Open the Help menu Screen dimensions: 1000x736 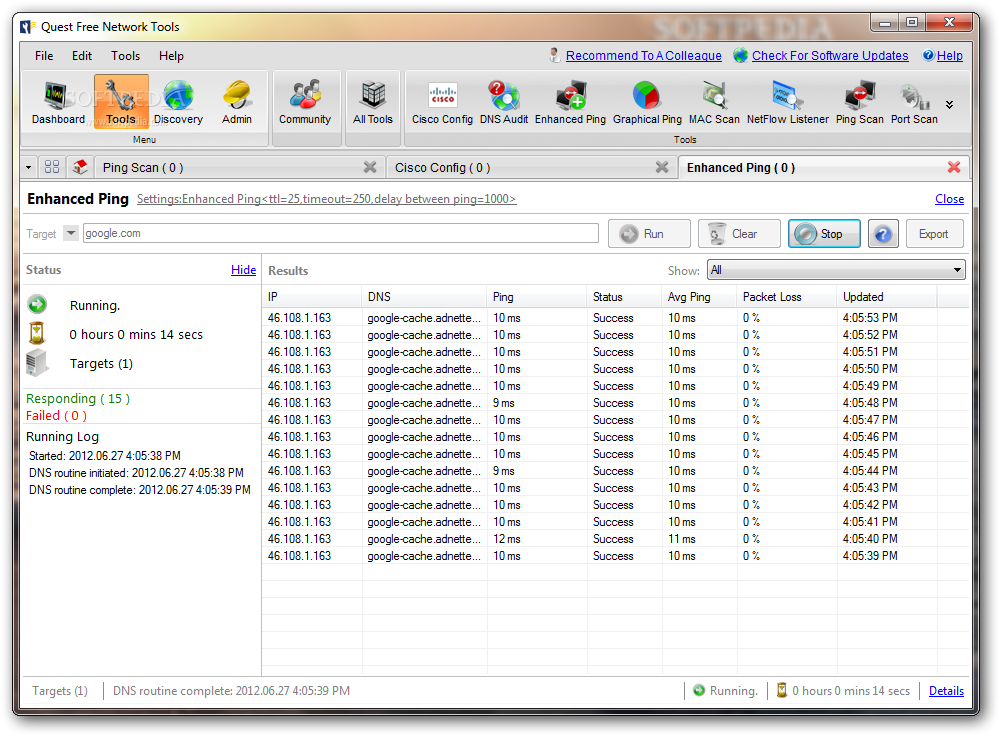point(172,56)
